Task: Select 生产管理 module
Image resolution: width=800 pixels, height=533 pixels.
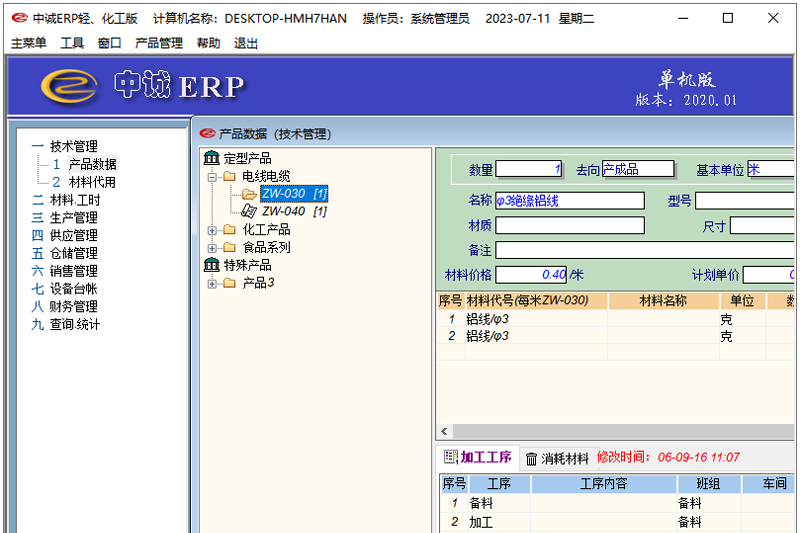Action: pyautogui.click(x=73, y=218)
